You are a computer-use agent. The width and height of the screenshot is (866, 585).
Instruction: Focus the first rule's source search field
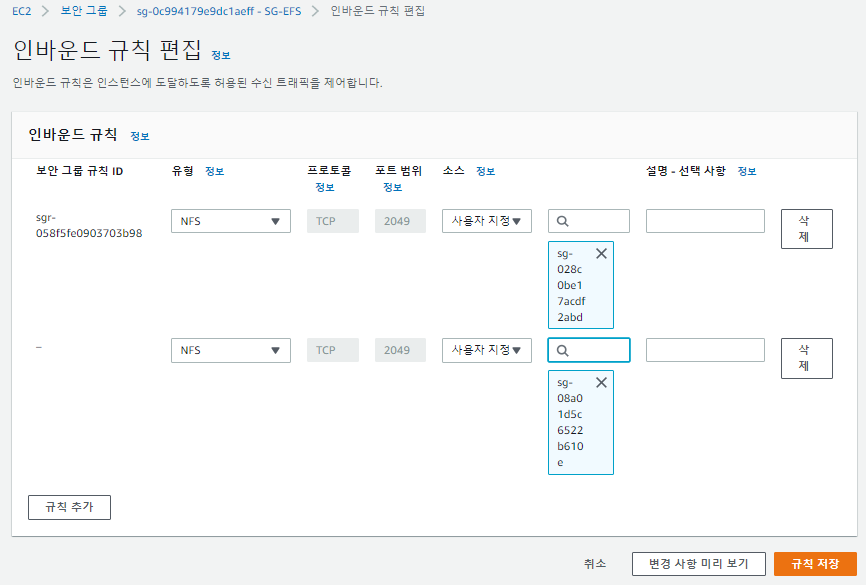pos(589,221)
